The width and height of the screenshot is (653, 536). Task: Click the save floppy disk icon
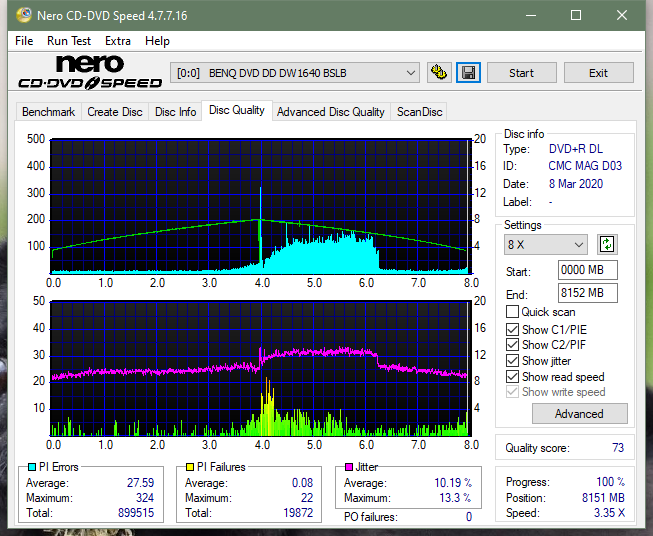click(x=469, y=73)
